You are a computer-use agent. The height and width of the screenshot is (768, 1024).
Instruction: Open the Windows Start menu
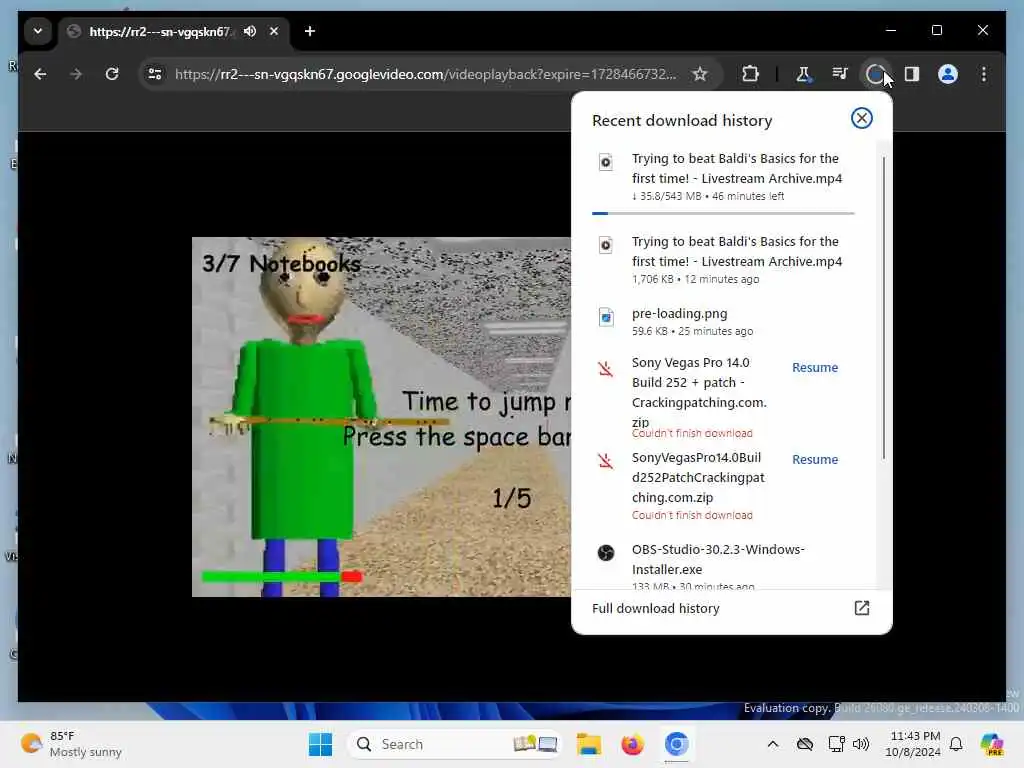click(320, 744)
